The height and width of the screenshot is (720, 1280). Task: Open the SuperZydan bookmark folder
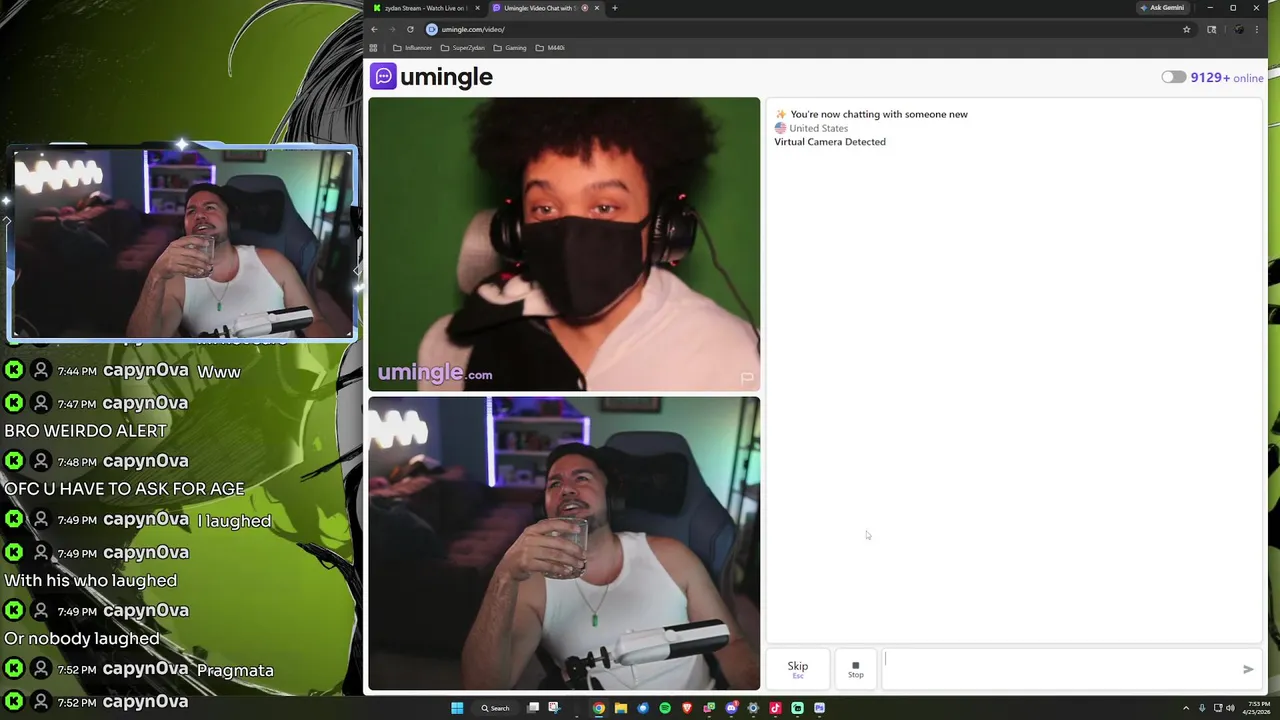point(463,48)
